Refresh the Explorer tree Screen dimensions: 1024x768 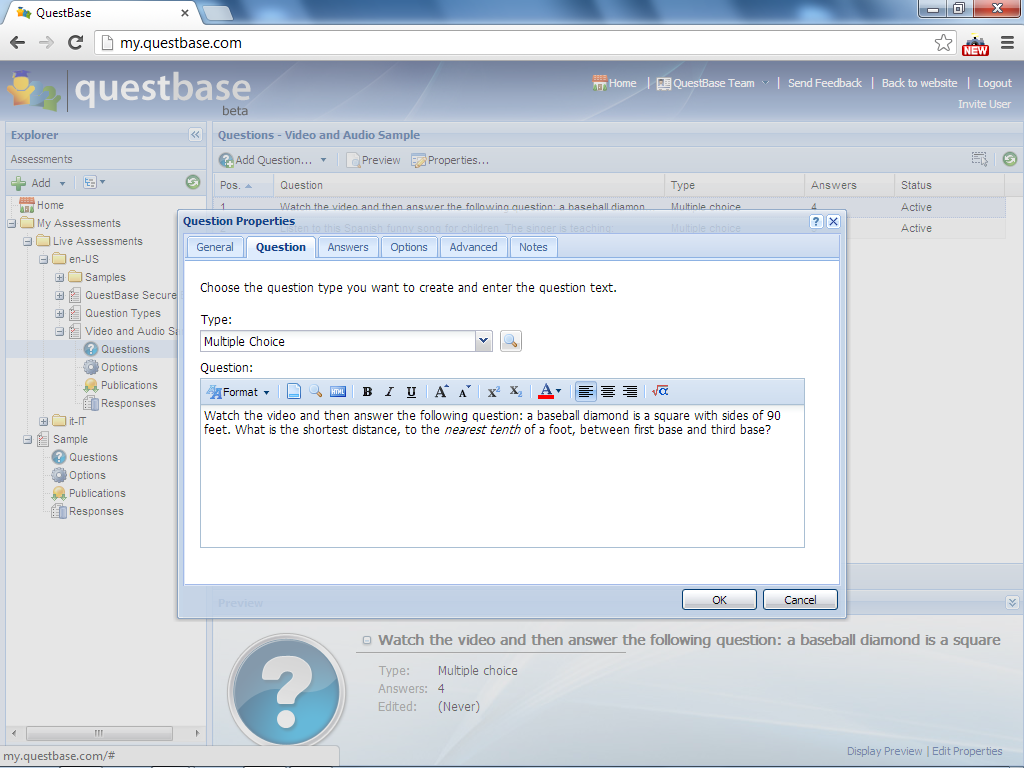tap(193, 182)
